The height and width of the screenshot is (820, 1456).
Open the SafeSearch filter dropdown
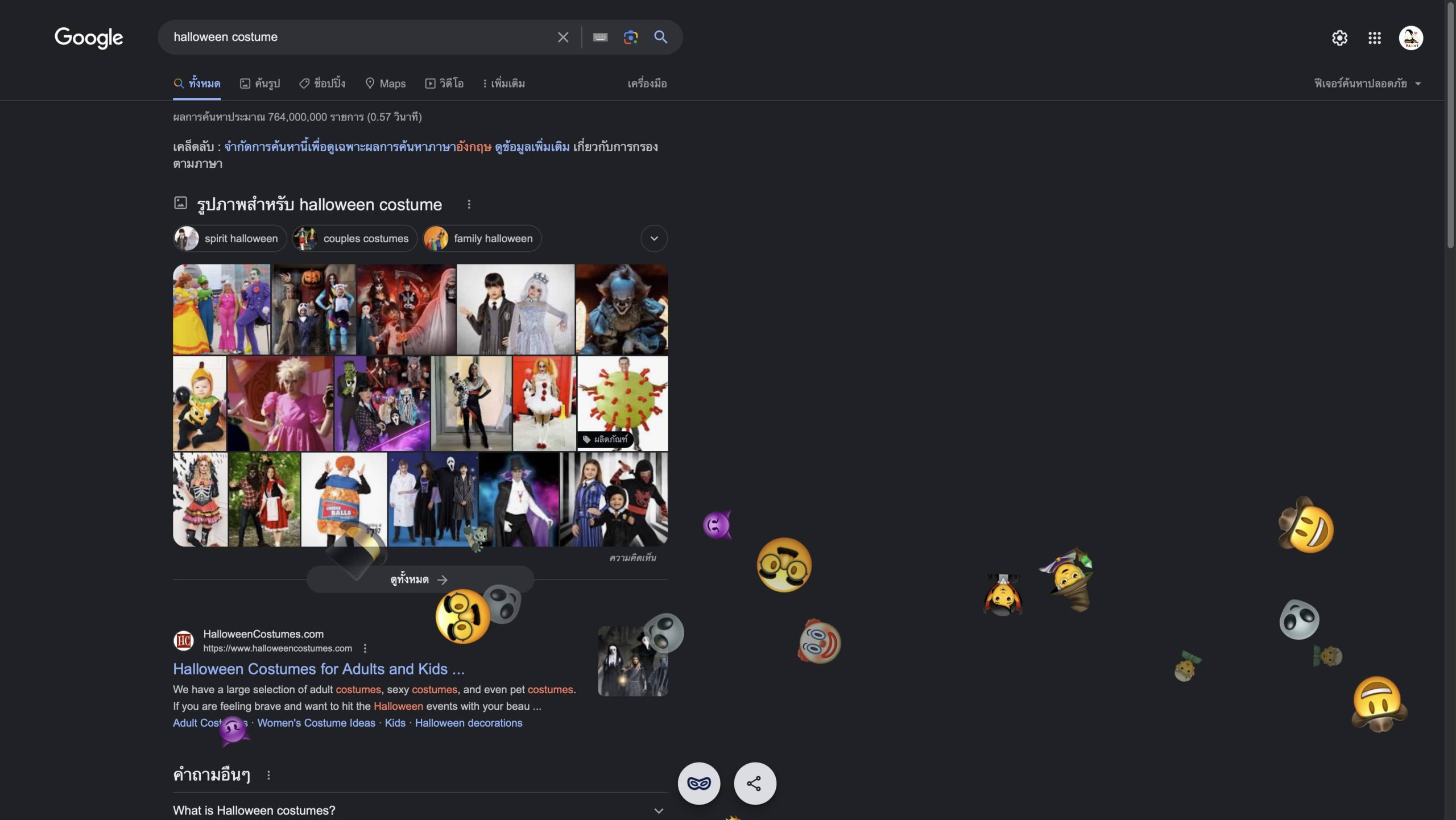(x=1367, y=84)
